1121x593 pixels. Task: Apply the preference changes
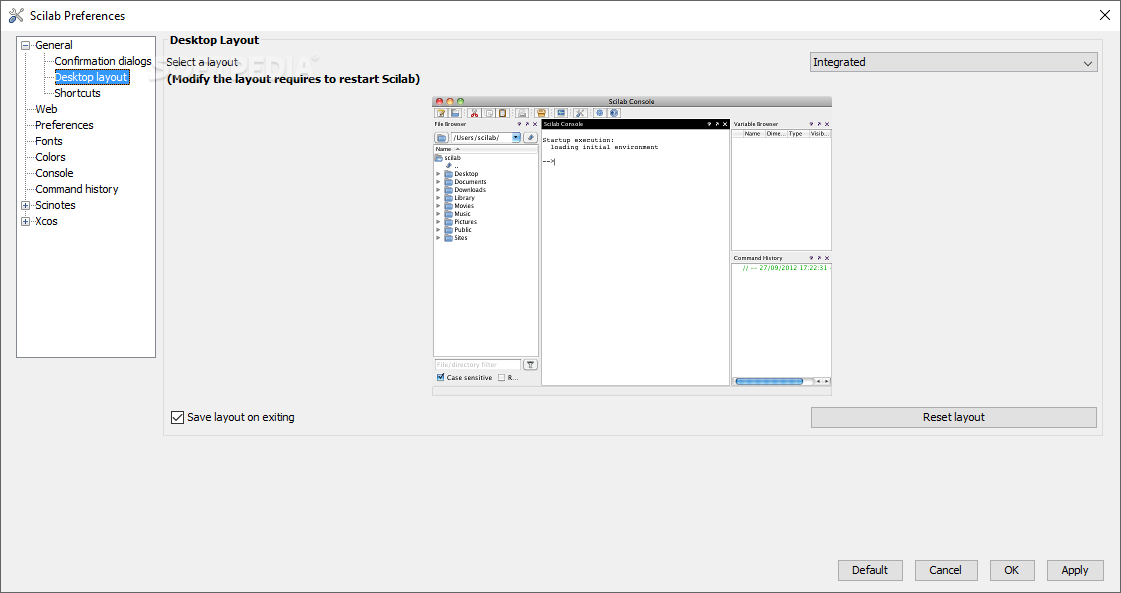point(1075,570)
